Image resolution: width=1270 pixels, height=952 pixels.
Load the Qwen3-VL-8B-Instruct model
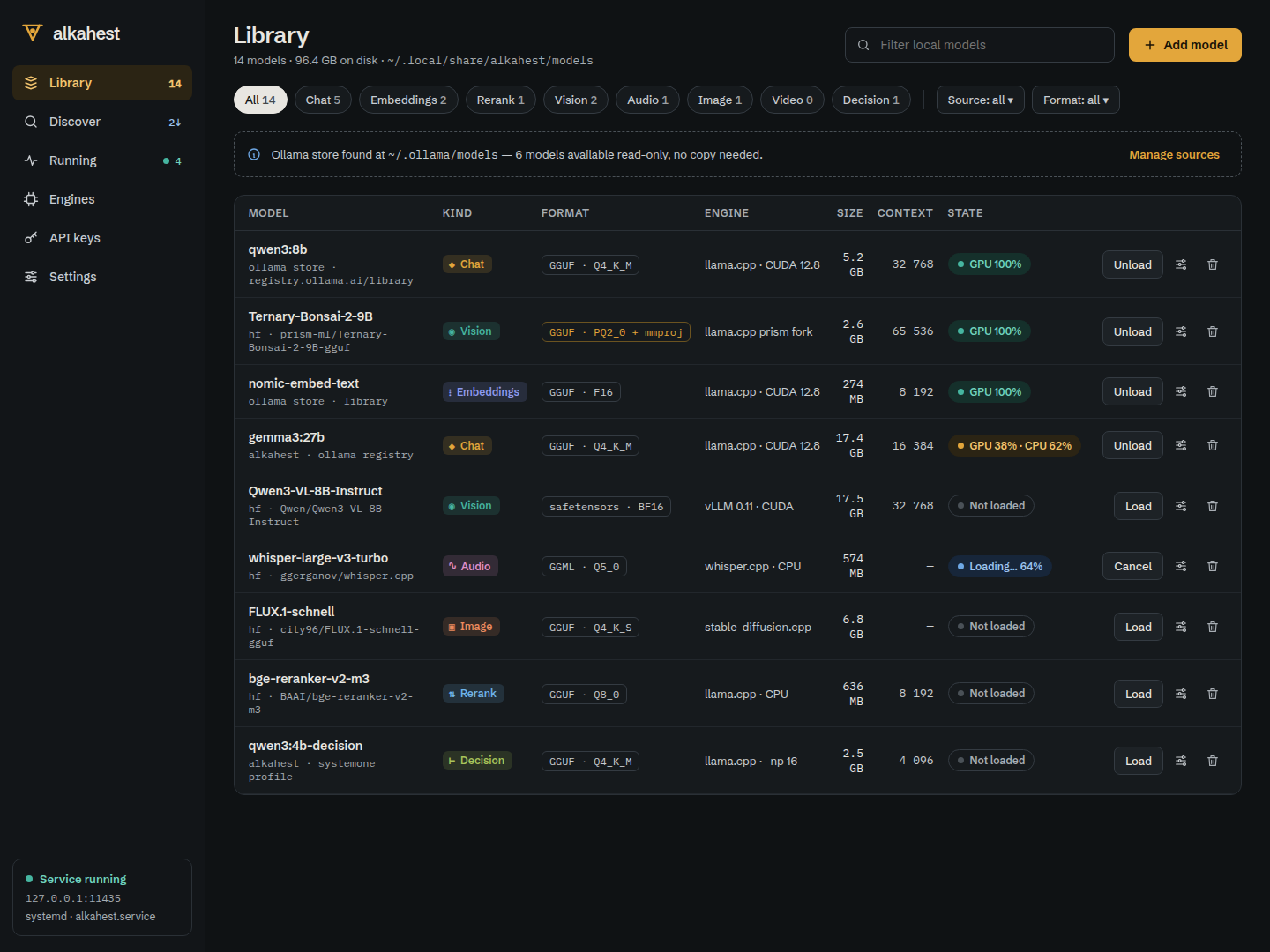[1139, 506]
